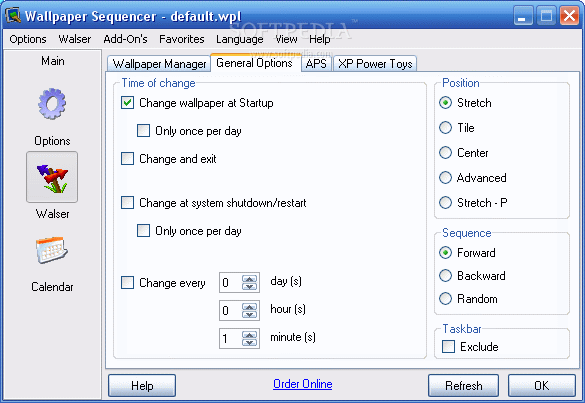
Task: Click the Help button at bottom
Action: tap(142, 385)
